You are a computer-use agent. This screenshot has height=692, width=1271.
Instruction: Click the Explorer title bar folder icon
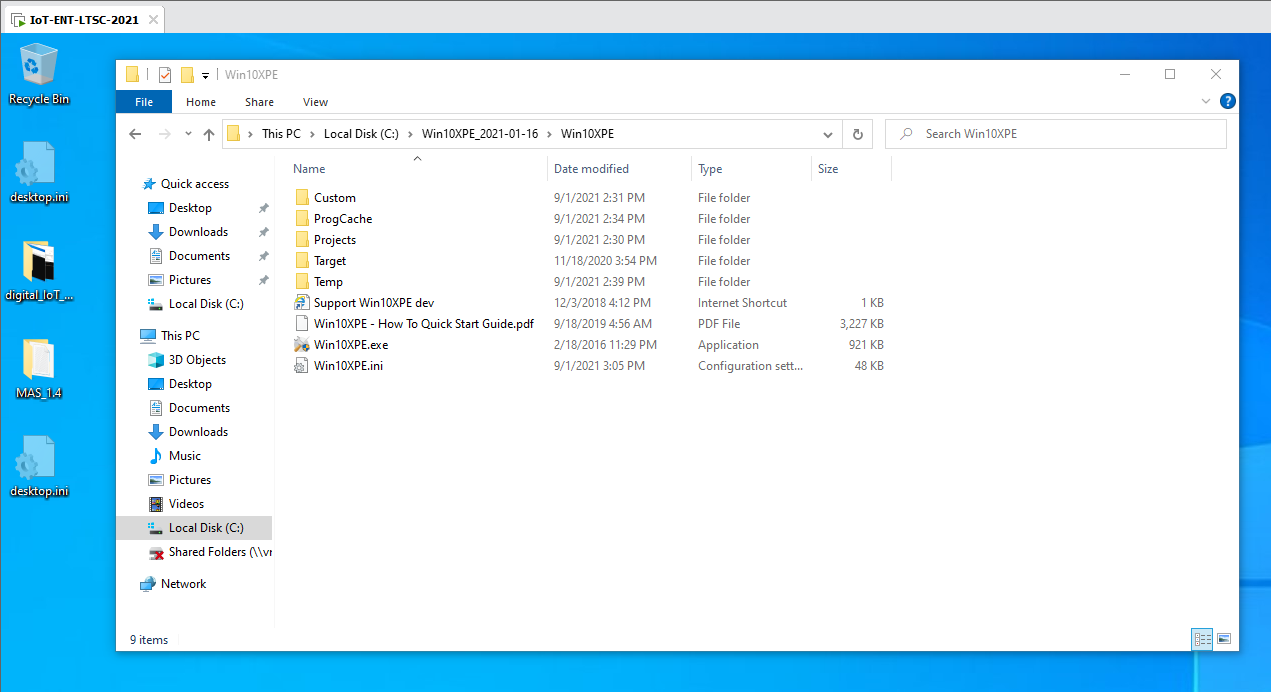(x=132, y=74)
